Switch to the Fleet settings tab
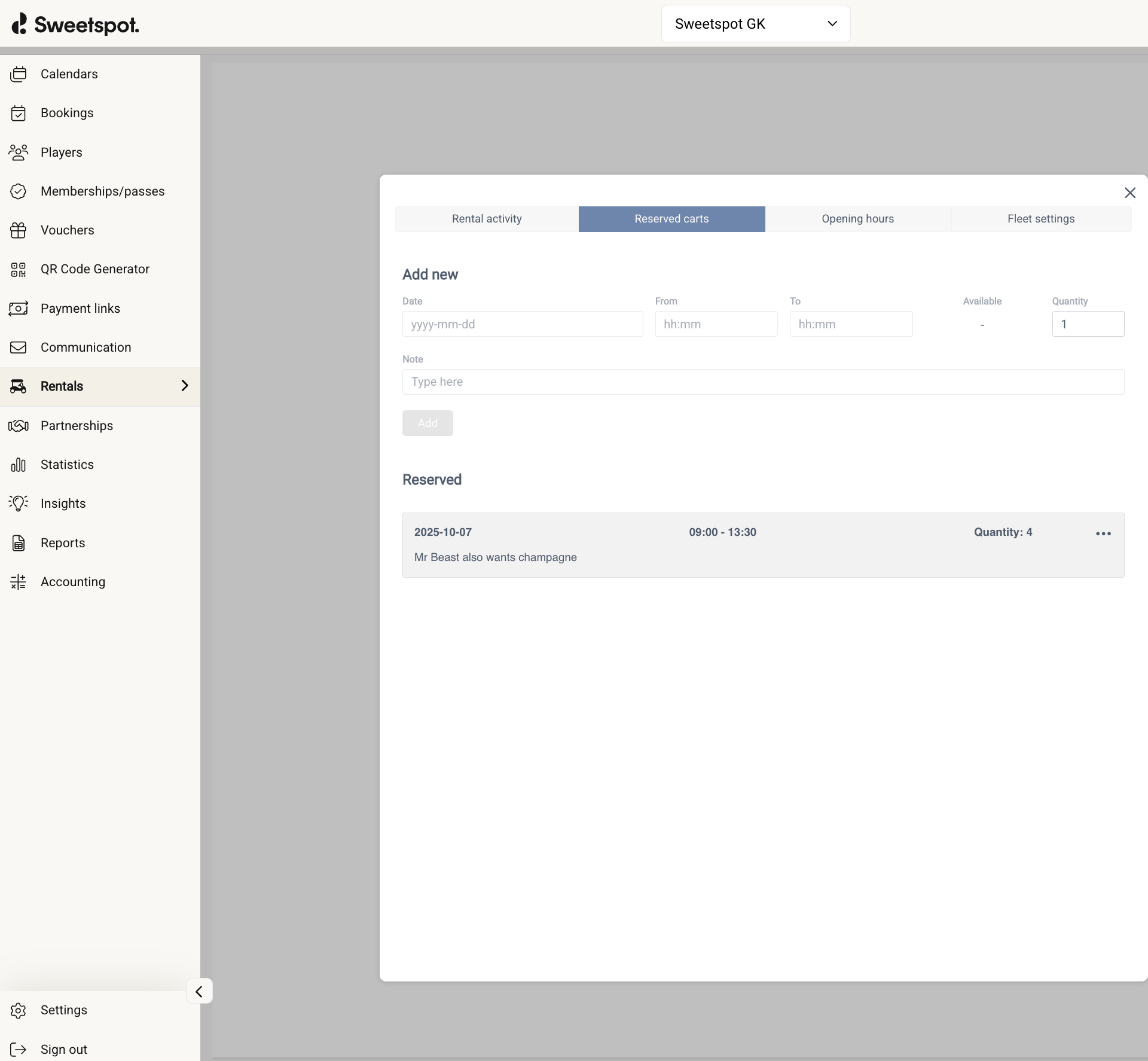This screenshot has height=1061, width=1148. tap(1040, 219)
